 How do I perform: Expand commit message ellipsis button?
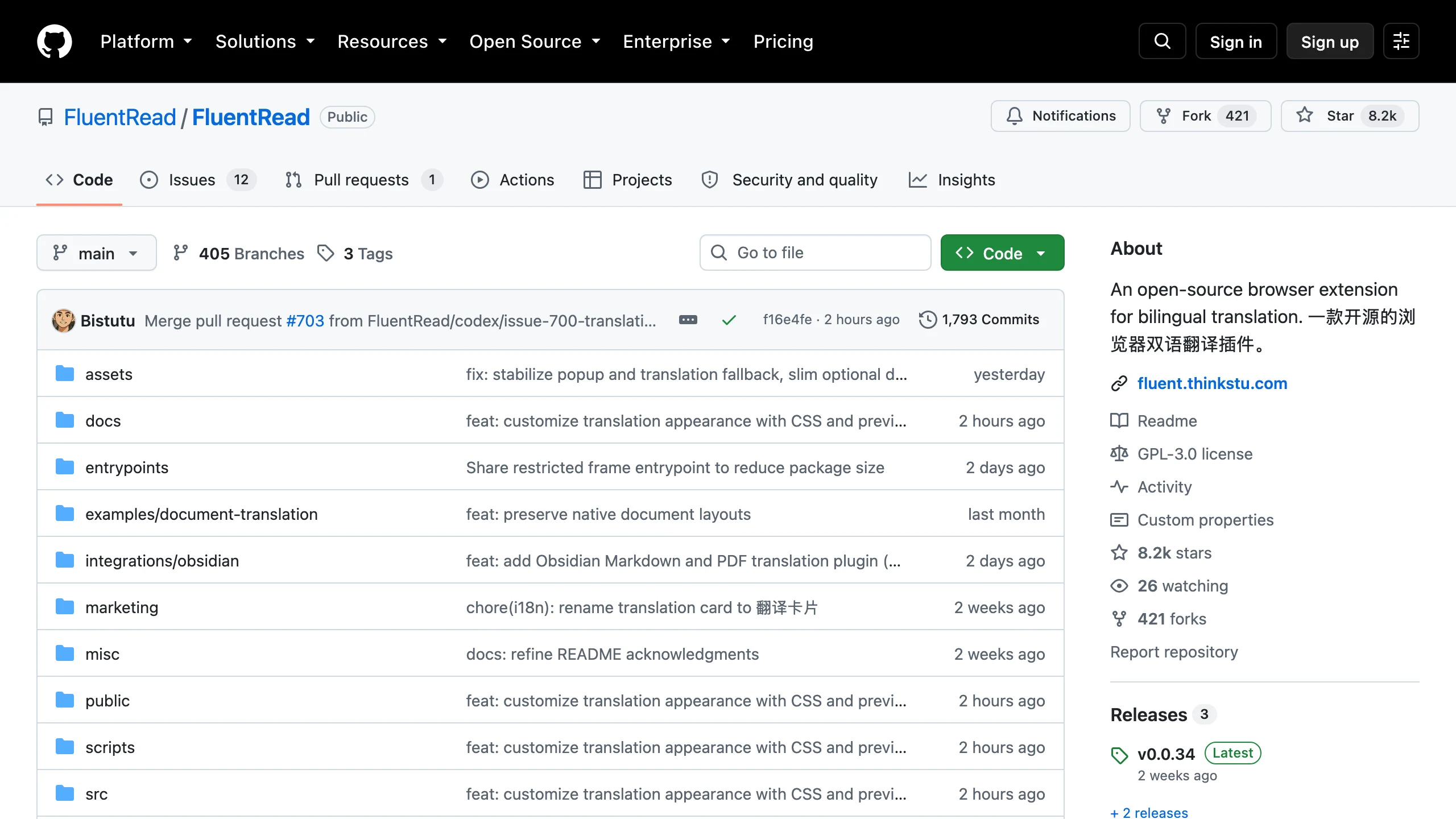[688, 320]
